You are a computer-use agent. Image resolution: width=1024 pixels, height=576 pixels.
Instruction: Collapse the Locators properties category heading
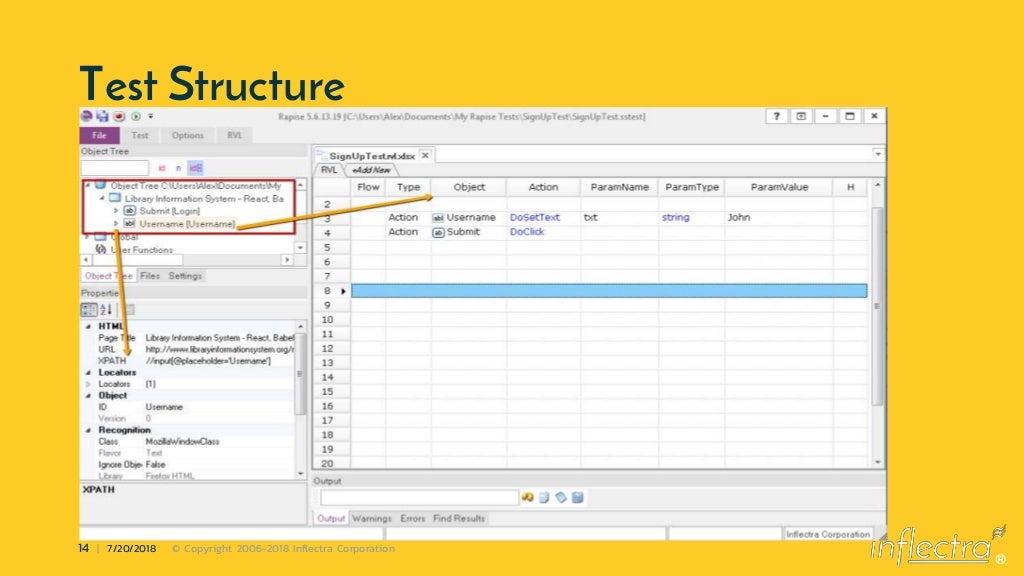click(88, 372)
